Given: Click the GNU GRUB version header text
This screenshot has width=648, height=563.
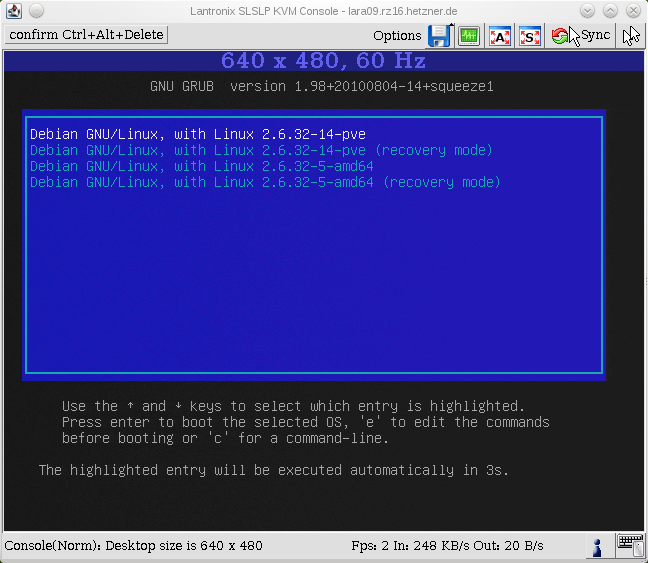Looking at the screenshot, I should [x=322, y=86].
